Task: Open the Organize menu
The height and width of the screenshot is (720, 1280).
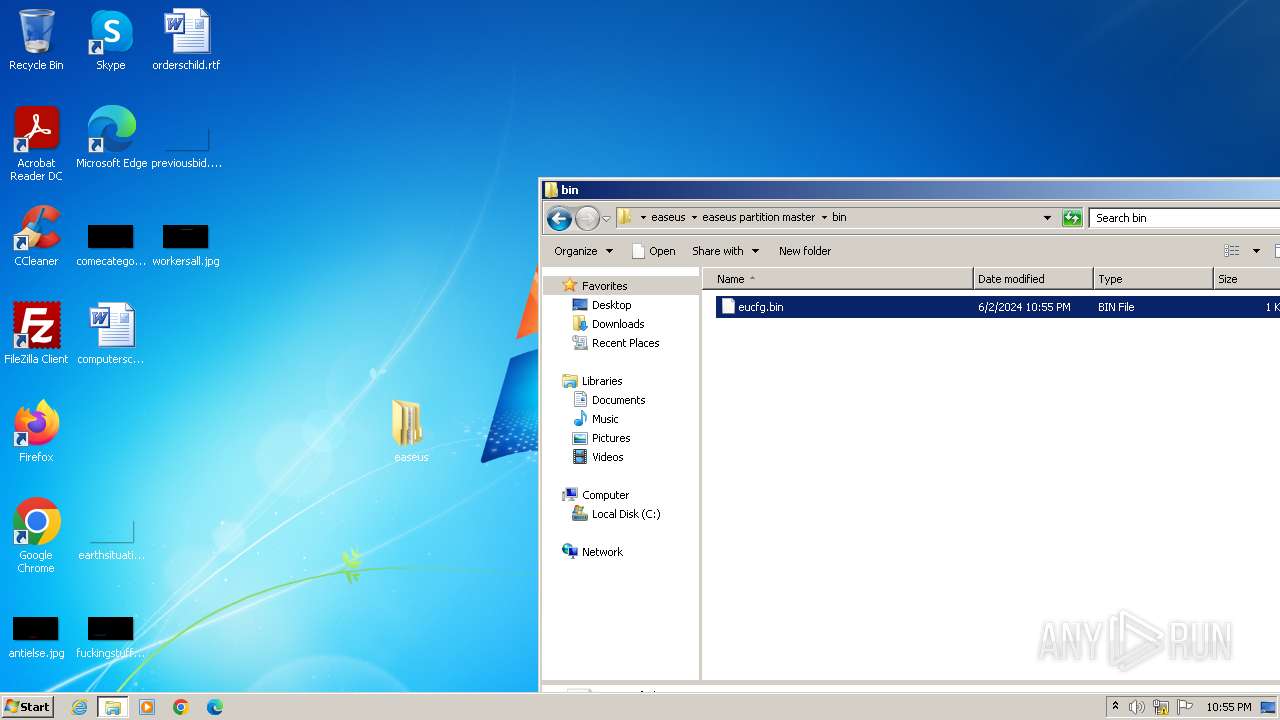Action: point(583,251)
